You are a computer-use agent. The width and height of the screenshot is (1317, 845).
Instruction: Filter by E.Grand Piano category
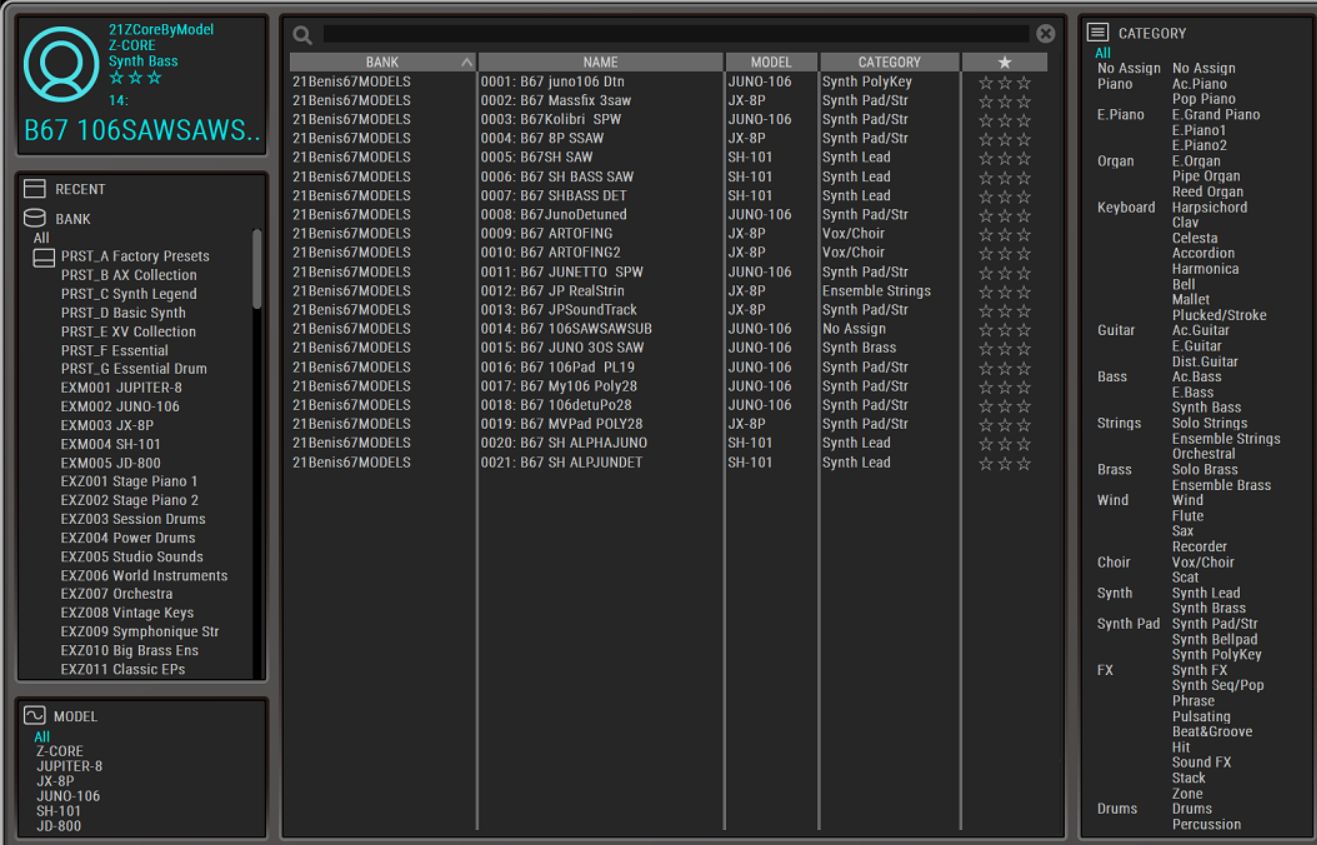pos(1215,114)
